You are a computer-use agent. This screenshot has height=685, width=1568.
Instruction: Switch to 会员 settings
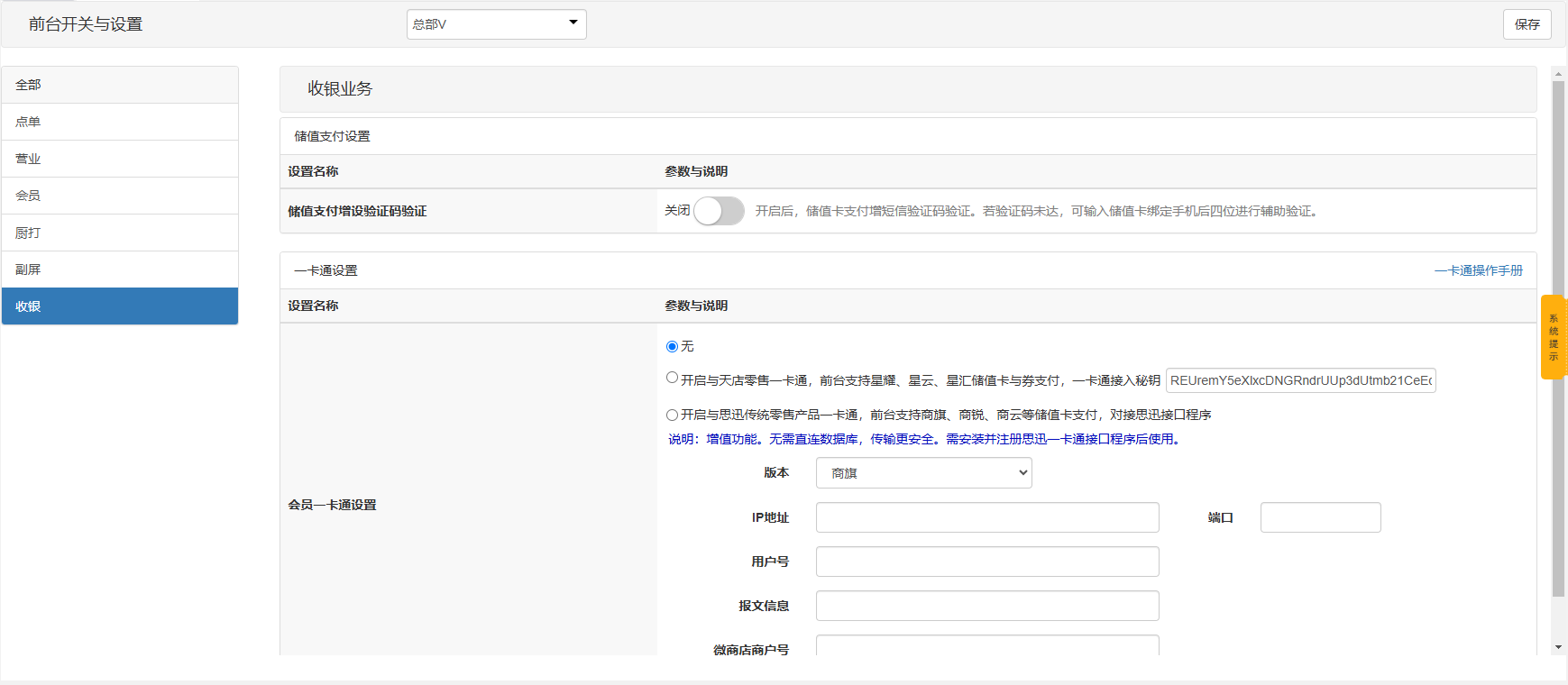pos(120,196)
